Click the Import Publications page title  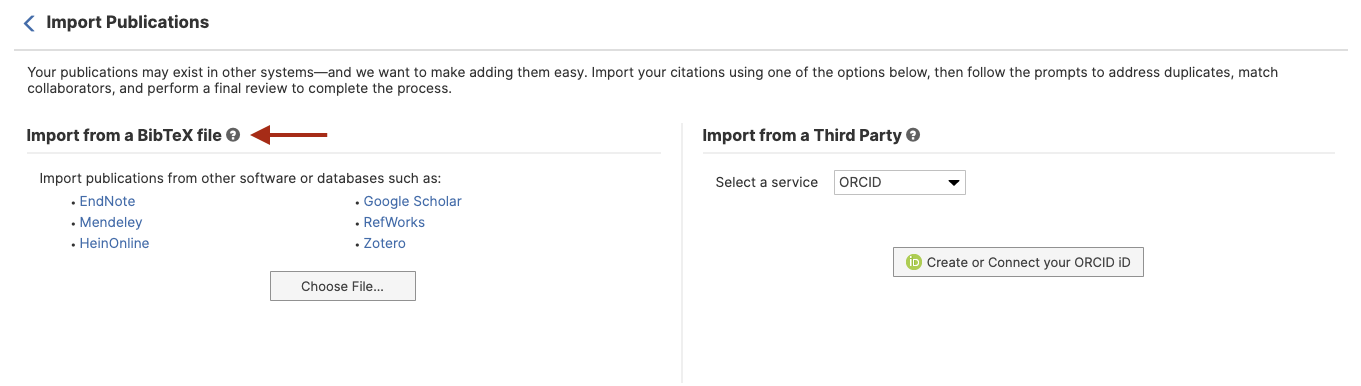(x=128, y=22)
